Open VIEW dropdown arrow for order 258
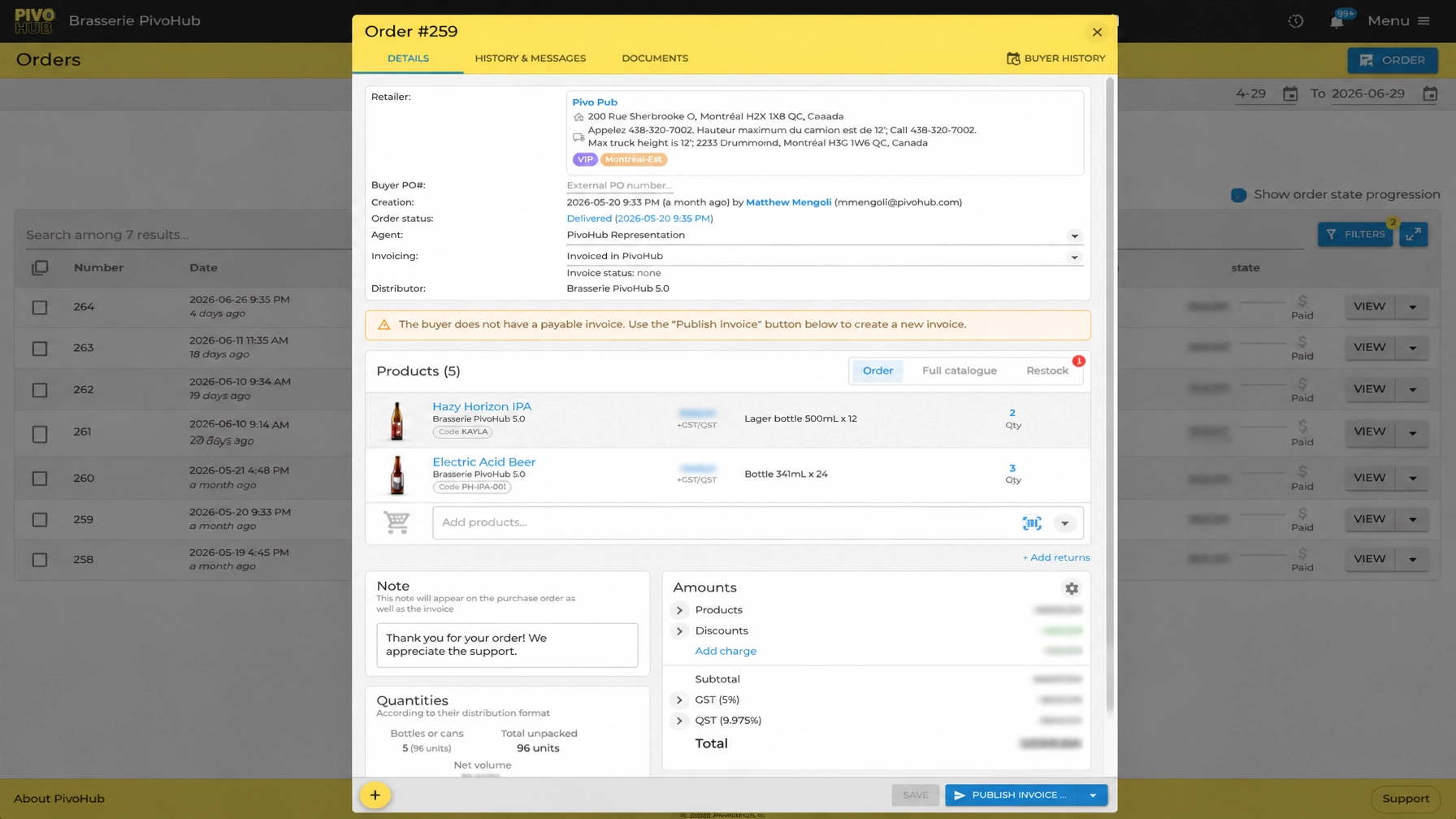Screen dimensions: 1456x819 coord(1413,559)
